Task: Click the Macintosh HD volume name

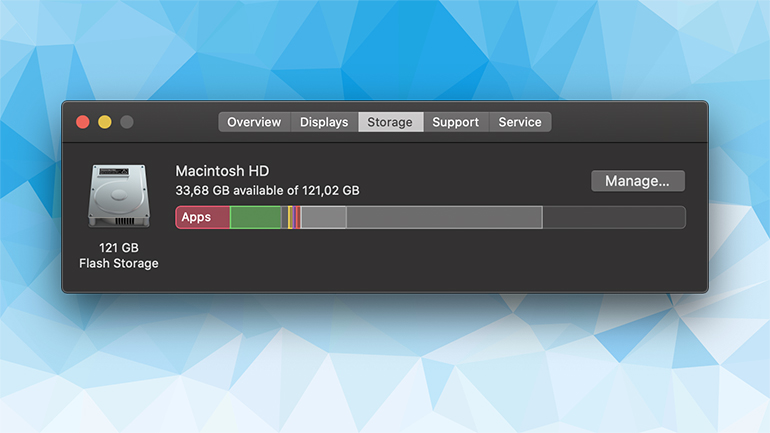Action: pyautogui.click(x=222, y=171)
